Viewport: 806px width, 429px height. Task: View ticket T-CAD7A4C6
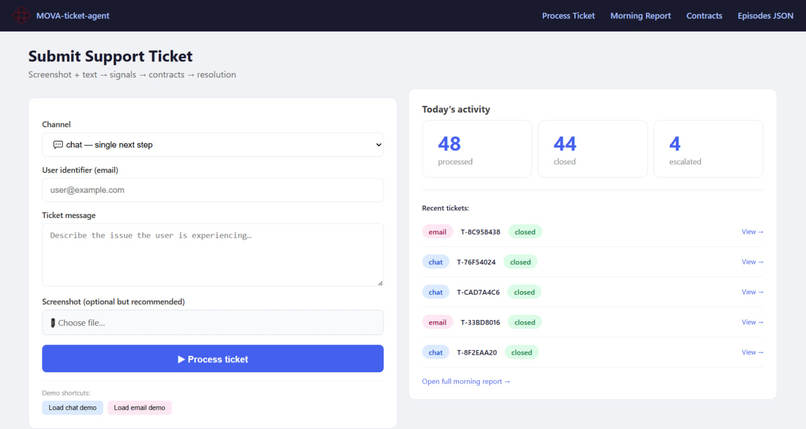(752, 292)
